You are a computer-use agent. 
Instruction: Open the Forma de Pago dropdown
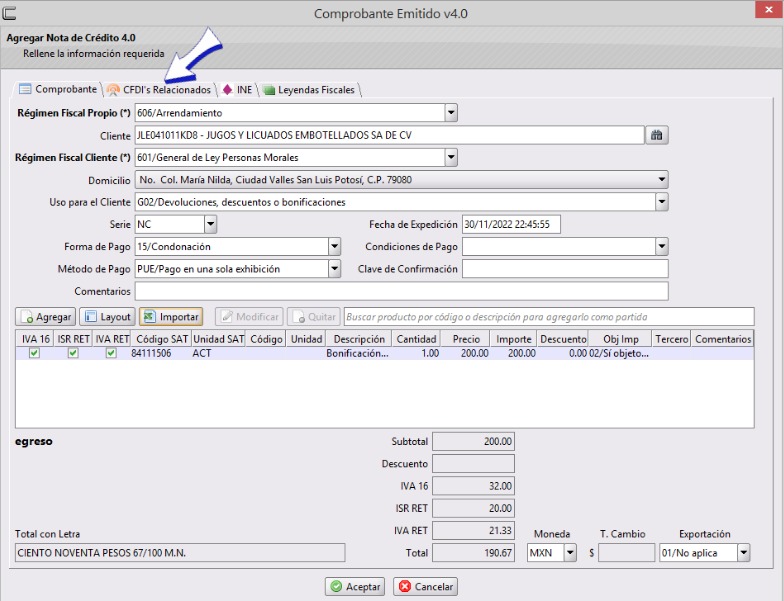[334, 246]
